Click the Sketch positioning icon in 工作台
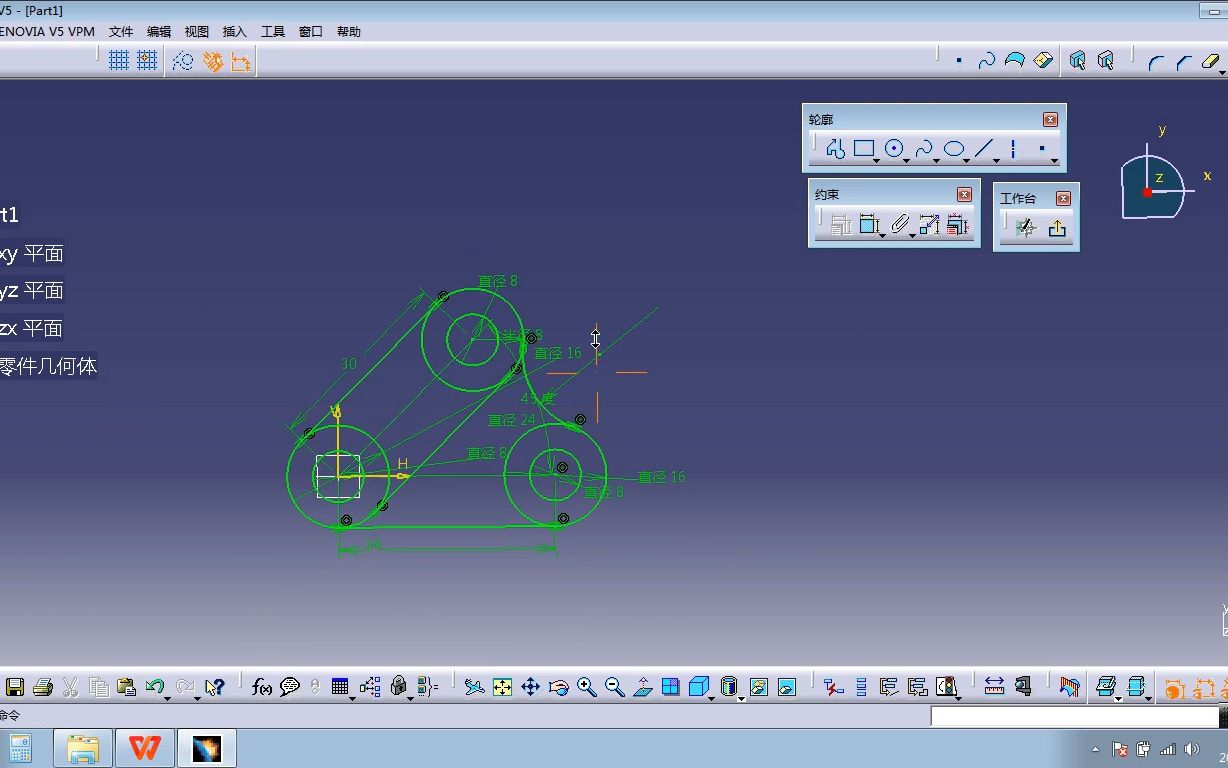The height and width of the screenshot is (768, 1228). (1025, 228)
